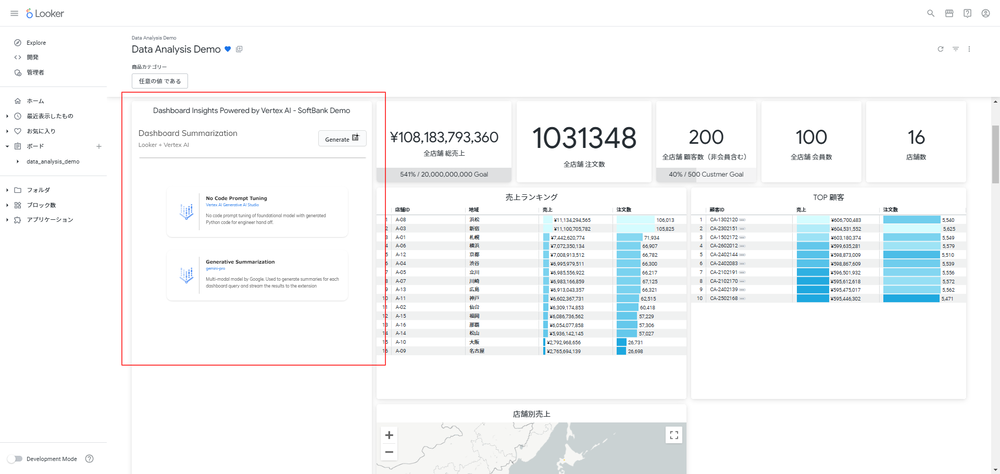Open the Help question-mark icon in header

pos(967,13)
